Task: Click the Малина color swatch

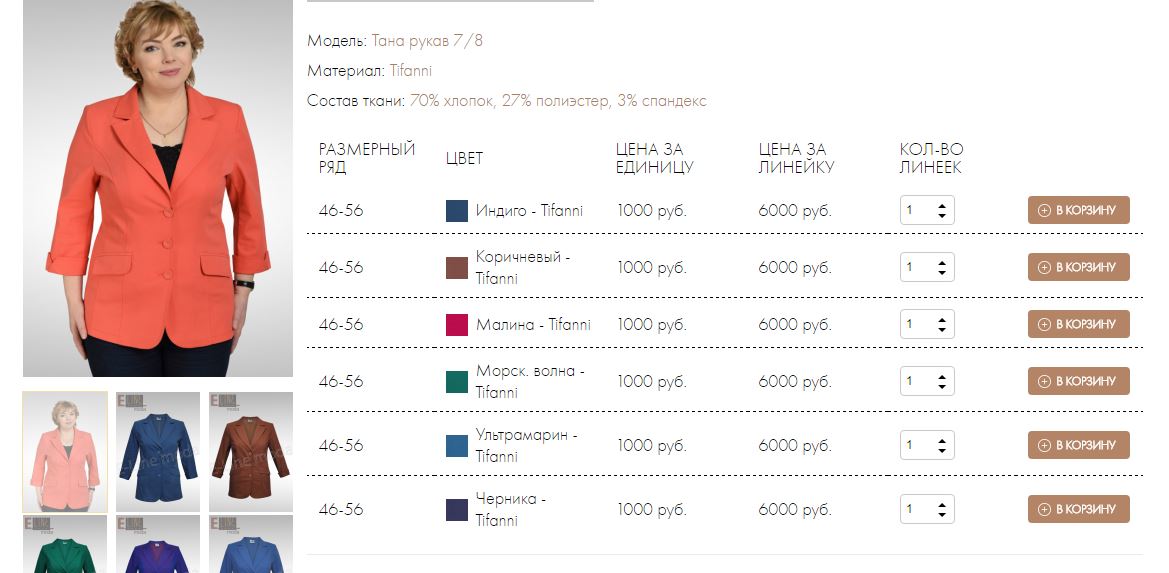Action: click(x=457, y=325)
